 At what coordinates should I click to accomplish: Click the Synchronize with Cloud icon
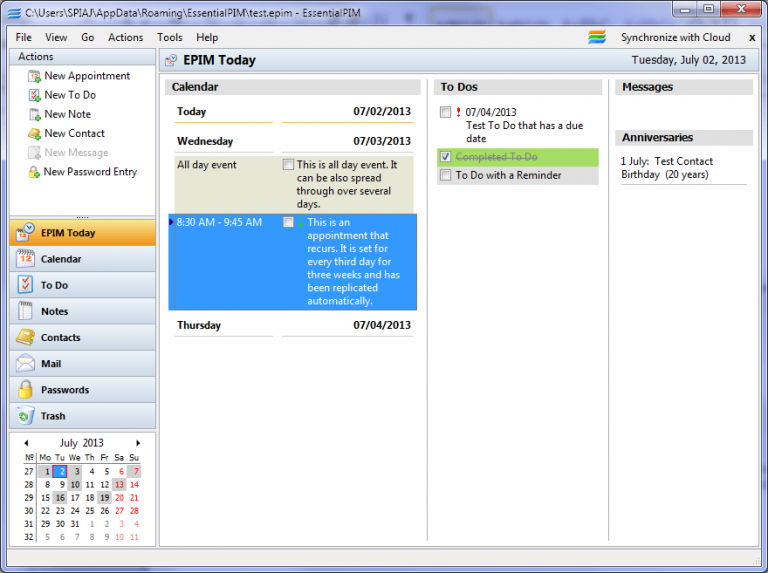pyautogui.click(x=597, y=37)
